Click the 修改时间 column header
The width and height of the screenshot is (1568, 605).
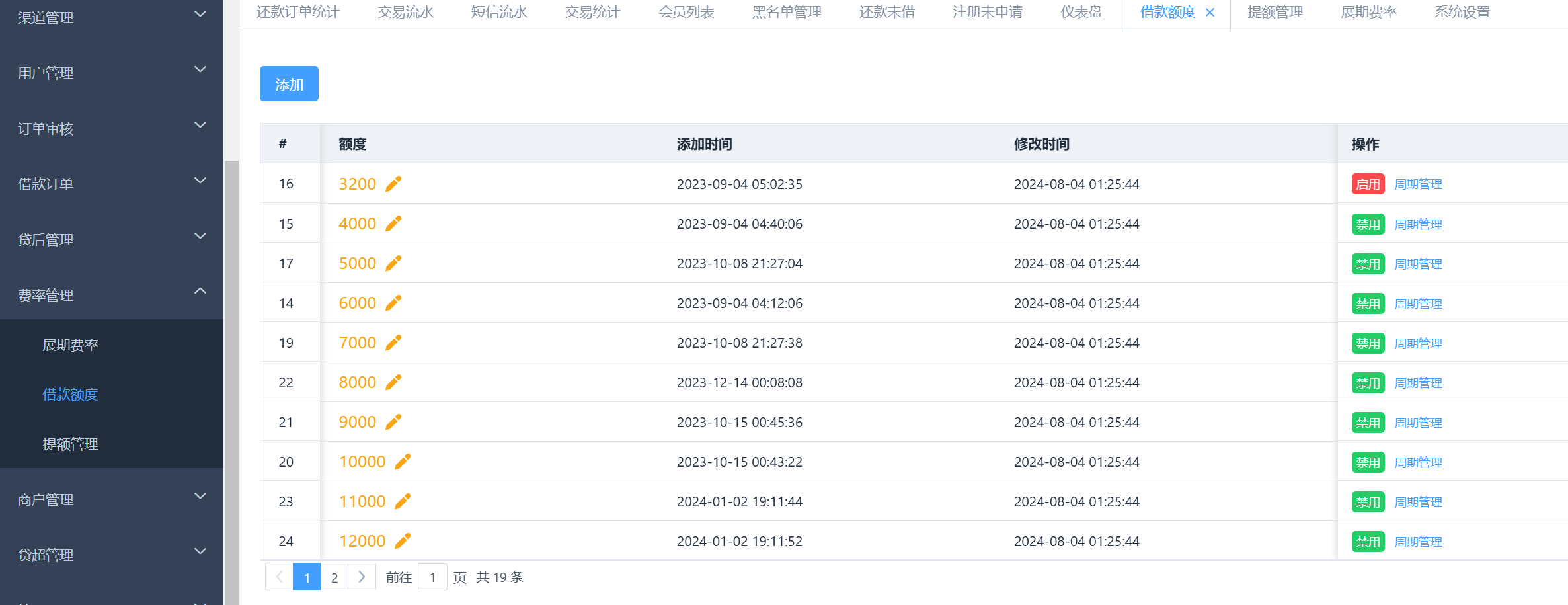1042,144
